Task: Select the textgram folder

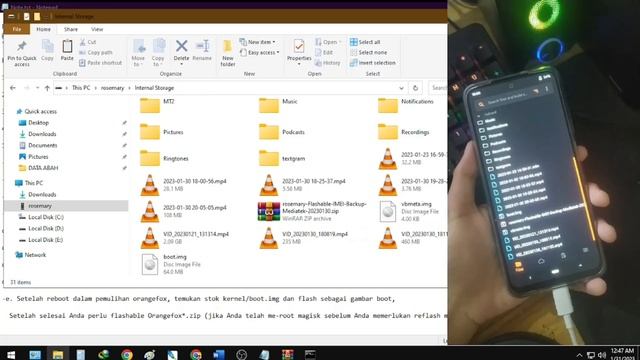Action: pos(282,158)
